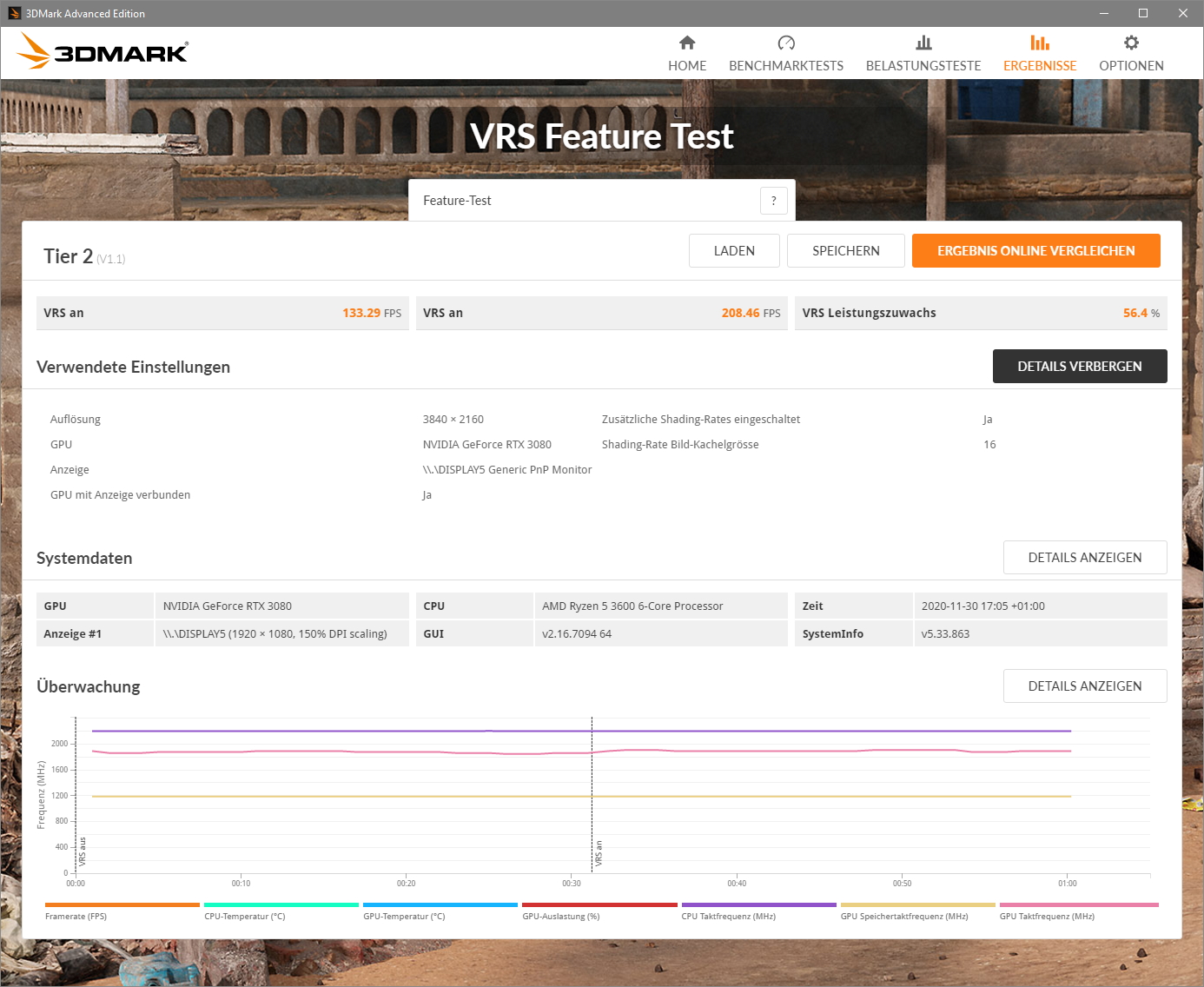Click the Optionen gear icon
This screenshot has width=1204, height=987.
[1131, 43]
